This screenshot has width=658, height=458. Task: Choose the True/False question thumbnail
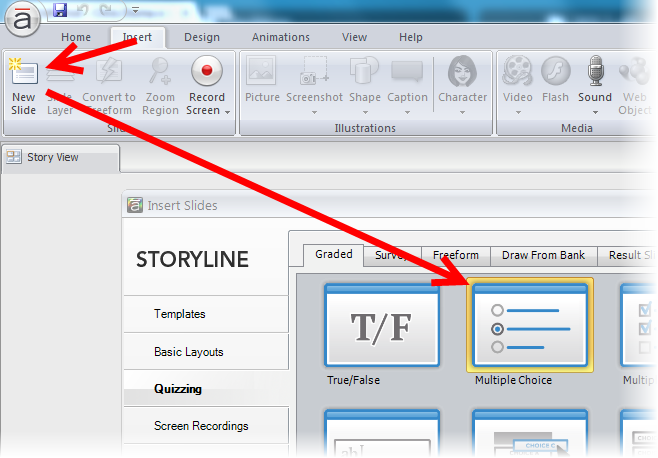tap(382, 325)
